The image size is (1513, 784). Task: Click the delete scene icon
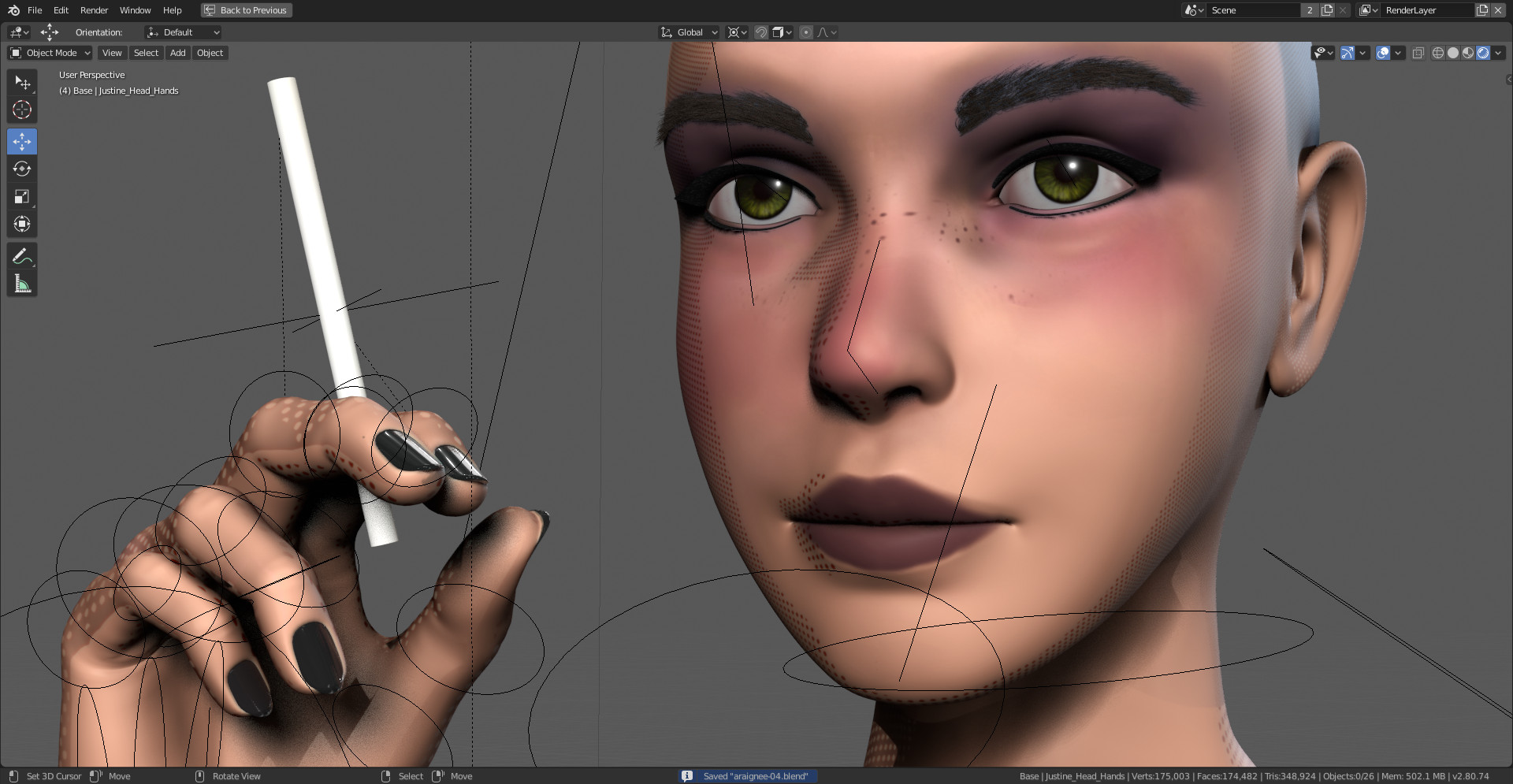click(1343, 10)
